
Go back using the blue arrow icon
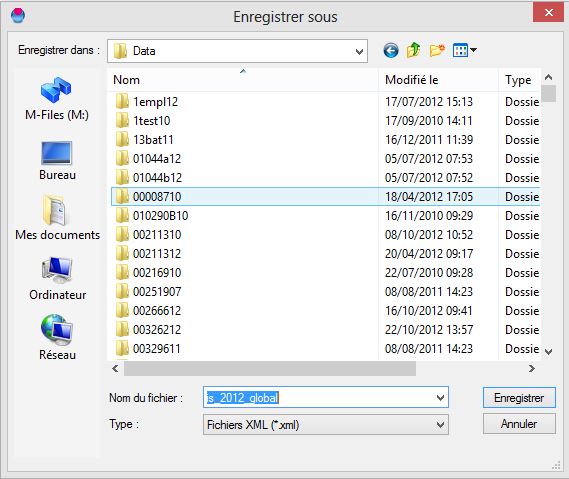[x=391, y=50]
